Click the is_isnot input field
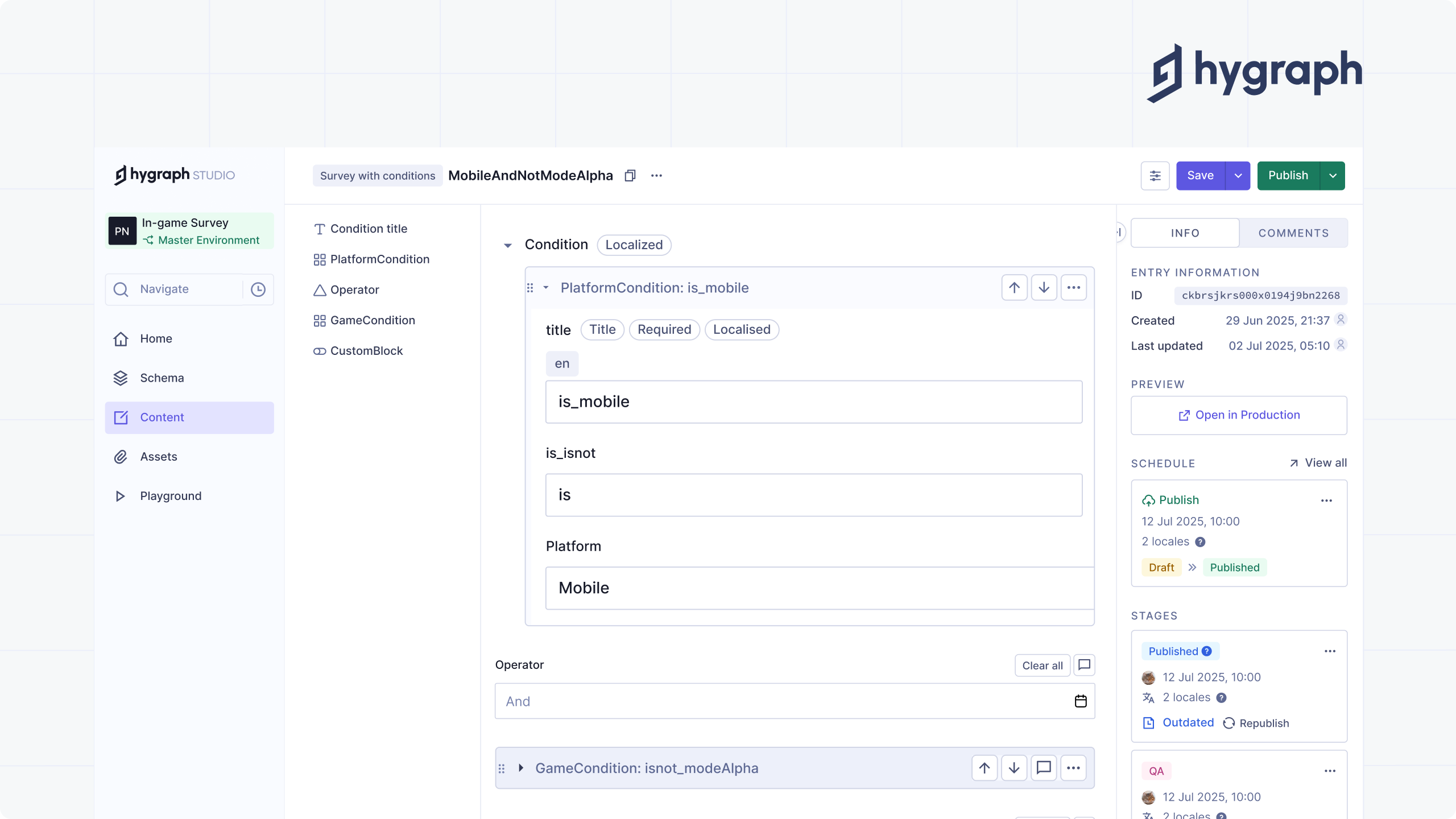The width and height of the screenshot is (1456, 819). click(x=813, y=495)
